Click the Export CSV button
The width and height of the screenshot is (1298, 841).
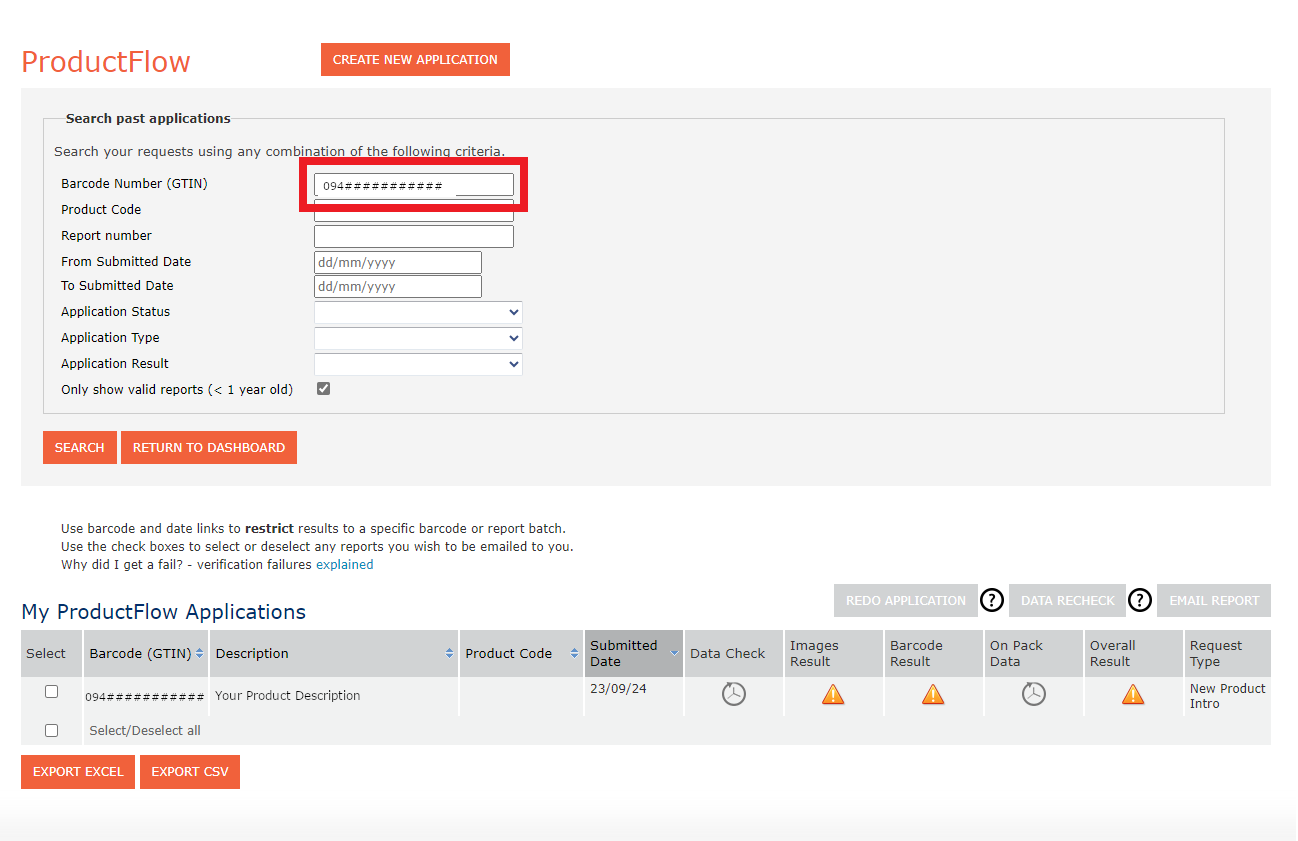[x=190, y=772]
